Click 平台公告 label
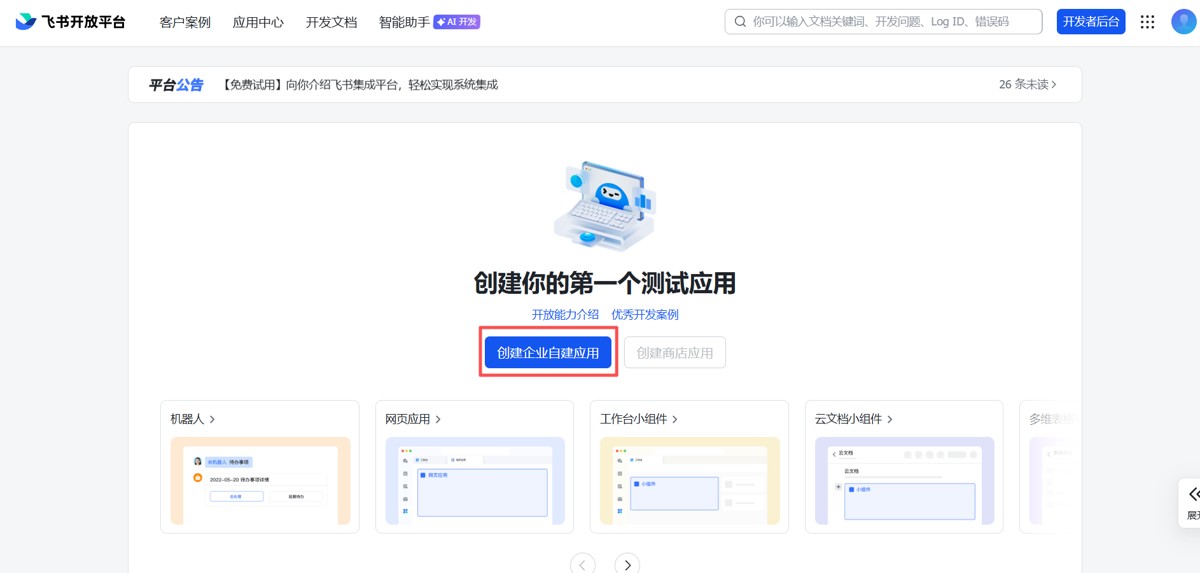 point(176,85)
